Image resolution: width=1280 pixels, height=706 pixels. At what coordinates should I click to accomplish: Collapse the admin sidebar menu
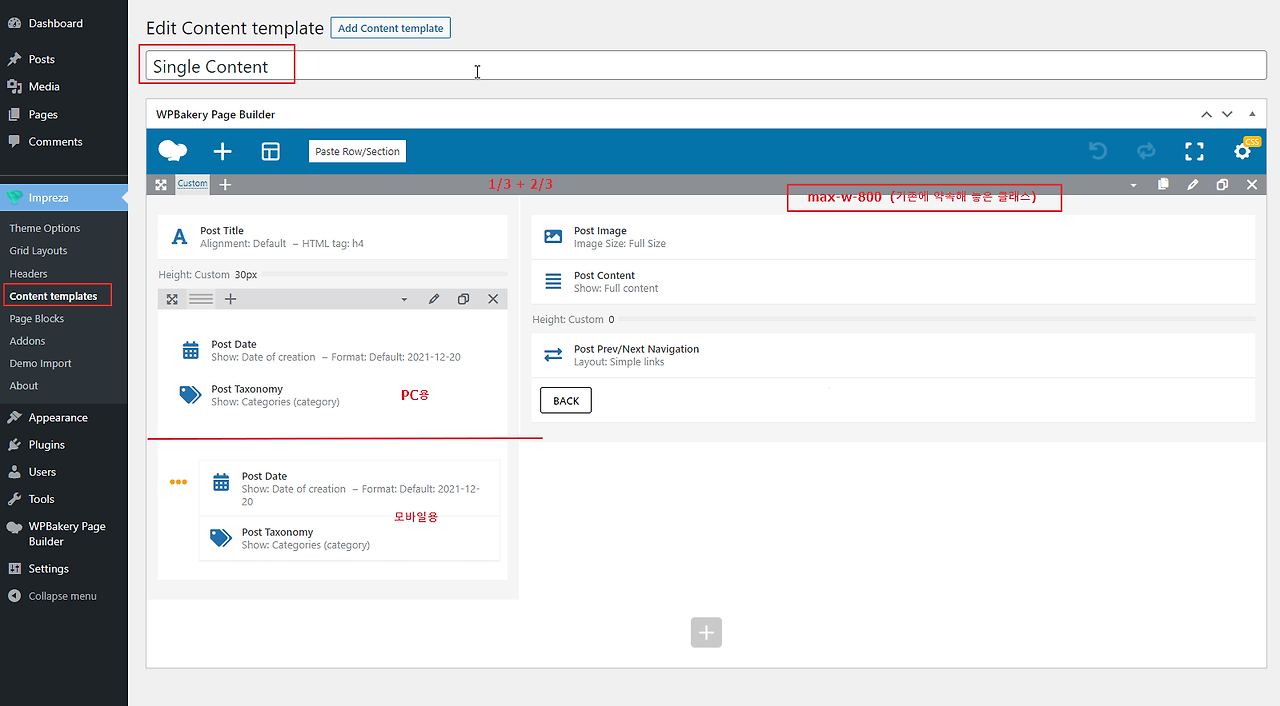64,596
